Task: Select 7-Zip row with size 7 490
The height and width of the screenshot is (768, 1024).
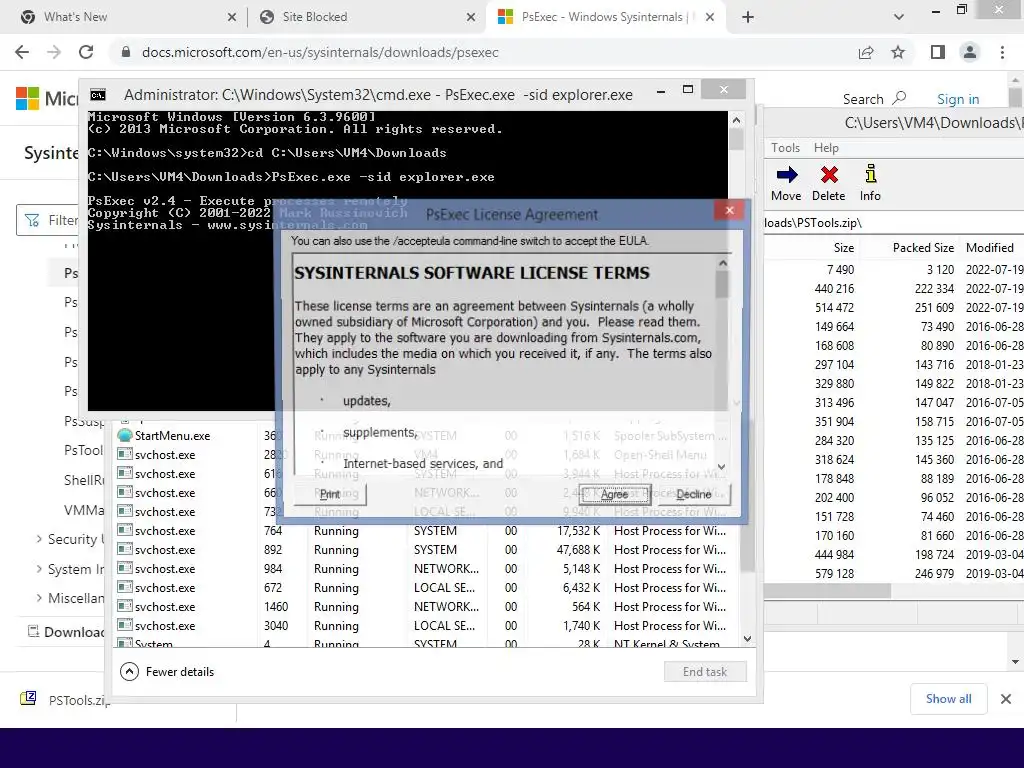Action: coord(895,270)
